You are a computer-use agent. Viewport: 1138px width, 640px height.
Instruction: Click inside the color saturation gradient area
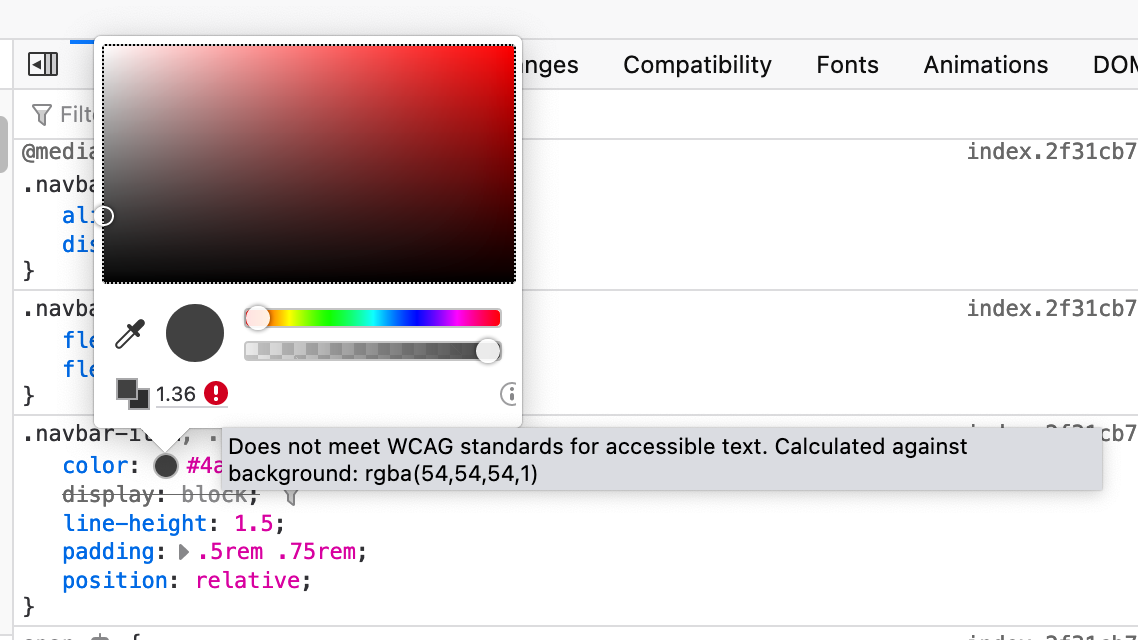308,164
